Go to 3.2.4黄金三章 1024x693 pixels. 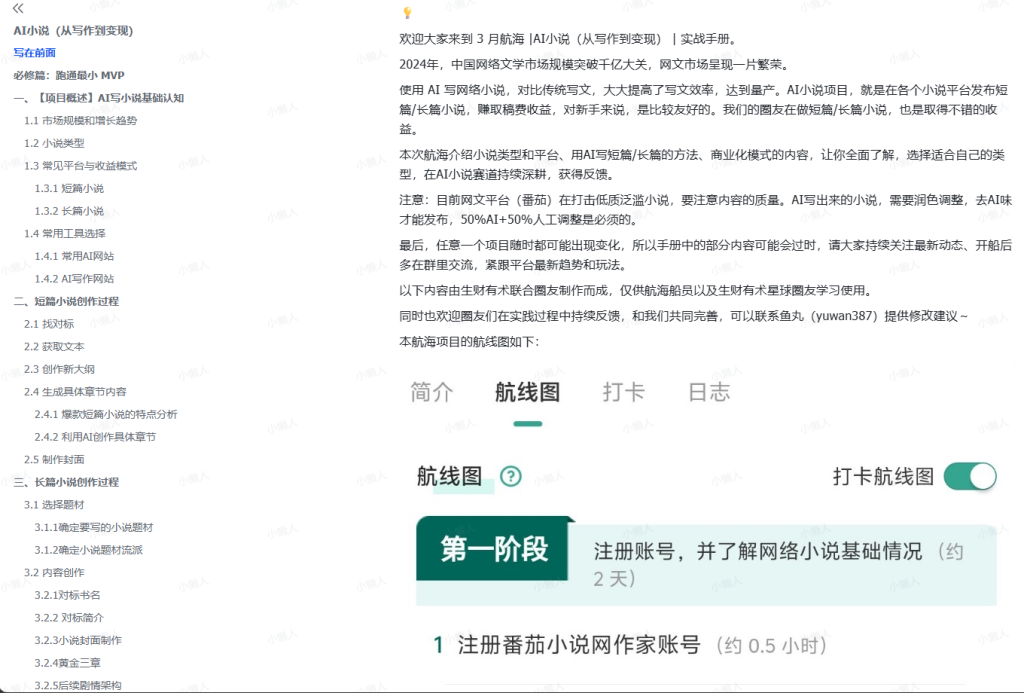click(67, 663)
